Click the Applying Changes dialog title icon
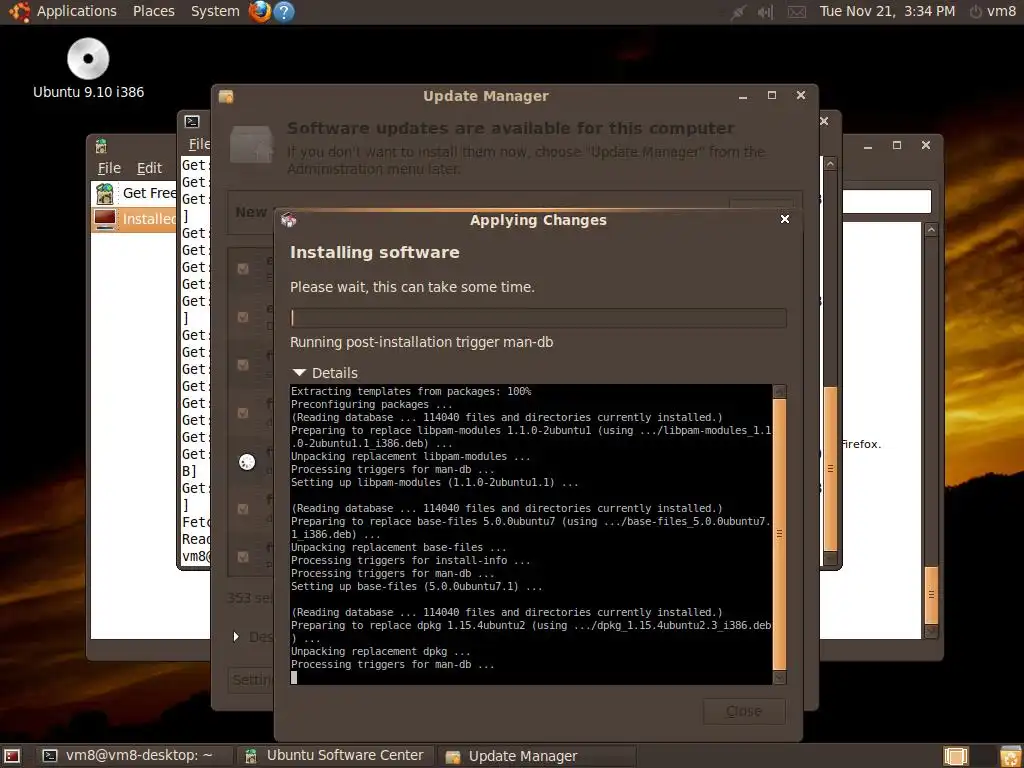Image resolution: width=1024 pixels, height=768 pixels. (x=289, y=220)
